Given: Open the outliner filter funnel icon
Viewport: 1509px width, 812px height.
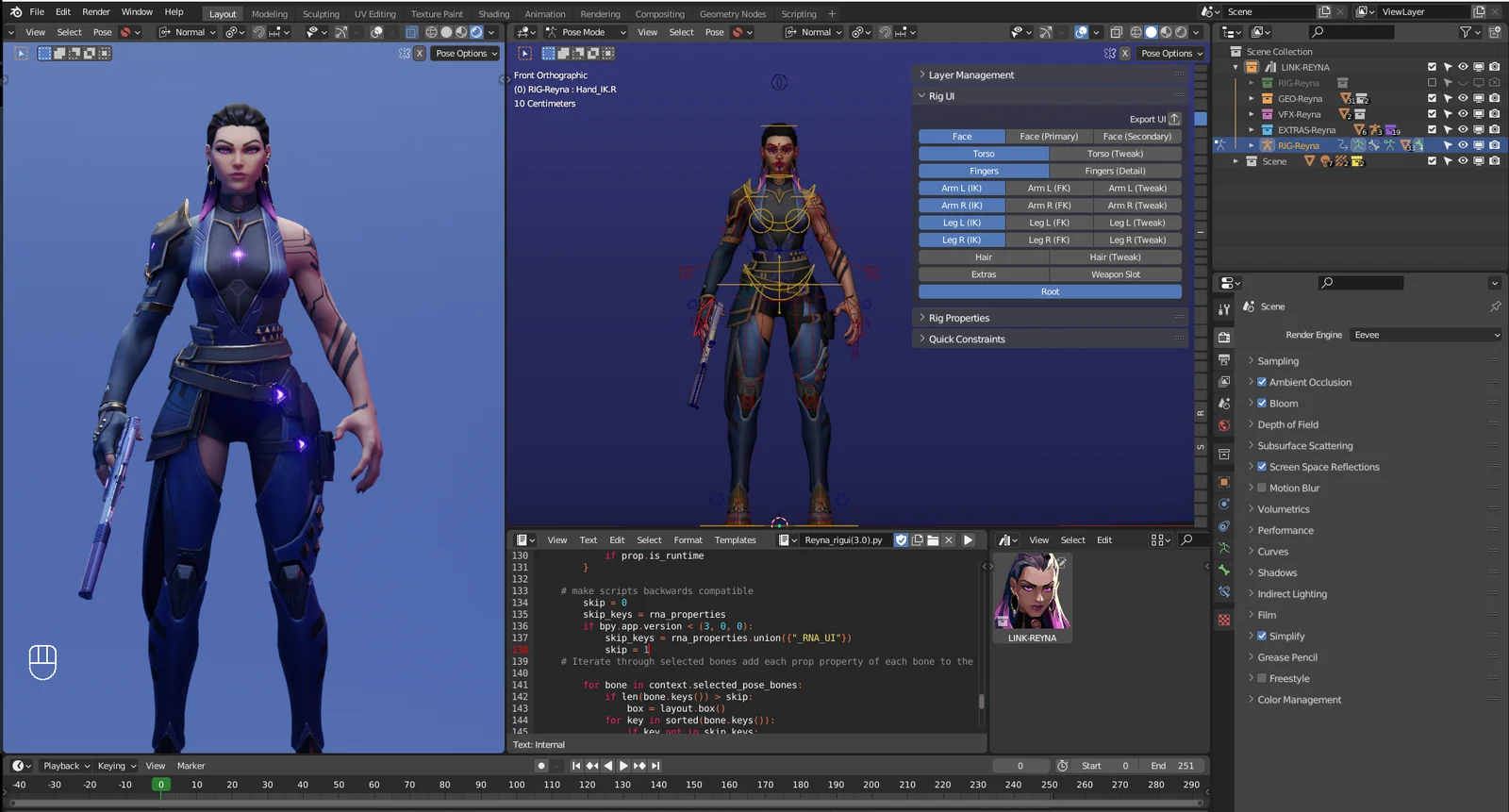Looking at the screenshot, I should [x=1468, y=32].
